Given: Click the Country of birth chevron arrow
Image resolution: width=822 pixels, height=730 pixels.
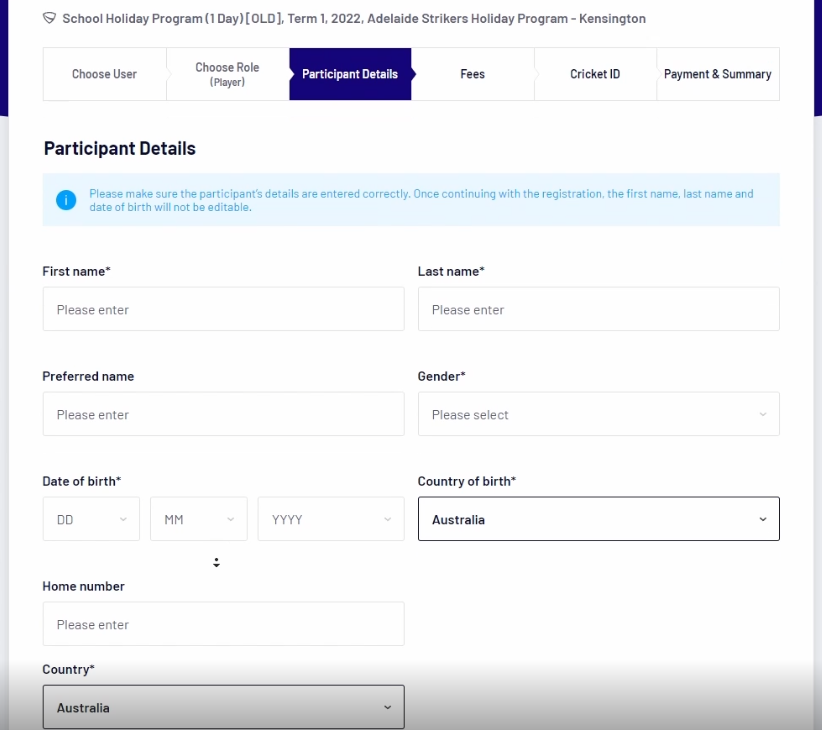Looking at the screenshot, I should (762, 519).
